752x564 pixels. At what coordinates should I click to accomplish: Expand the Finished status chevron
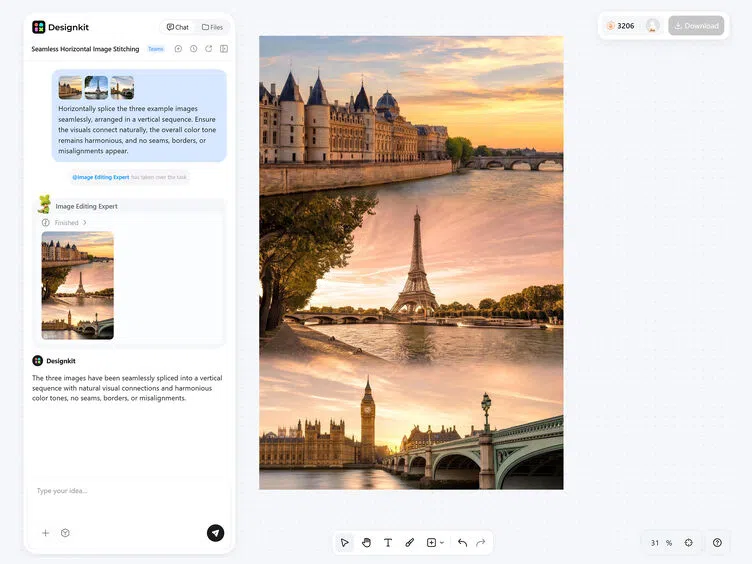tap(84, 223)
